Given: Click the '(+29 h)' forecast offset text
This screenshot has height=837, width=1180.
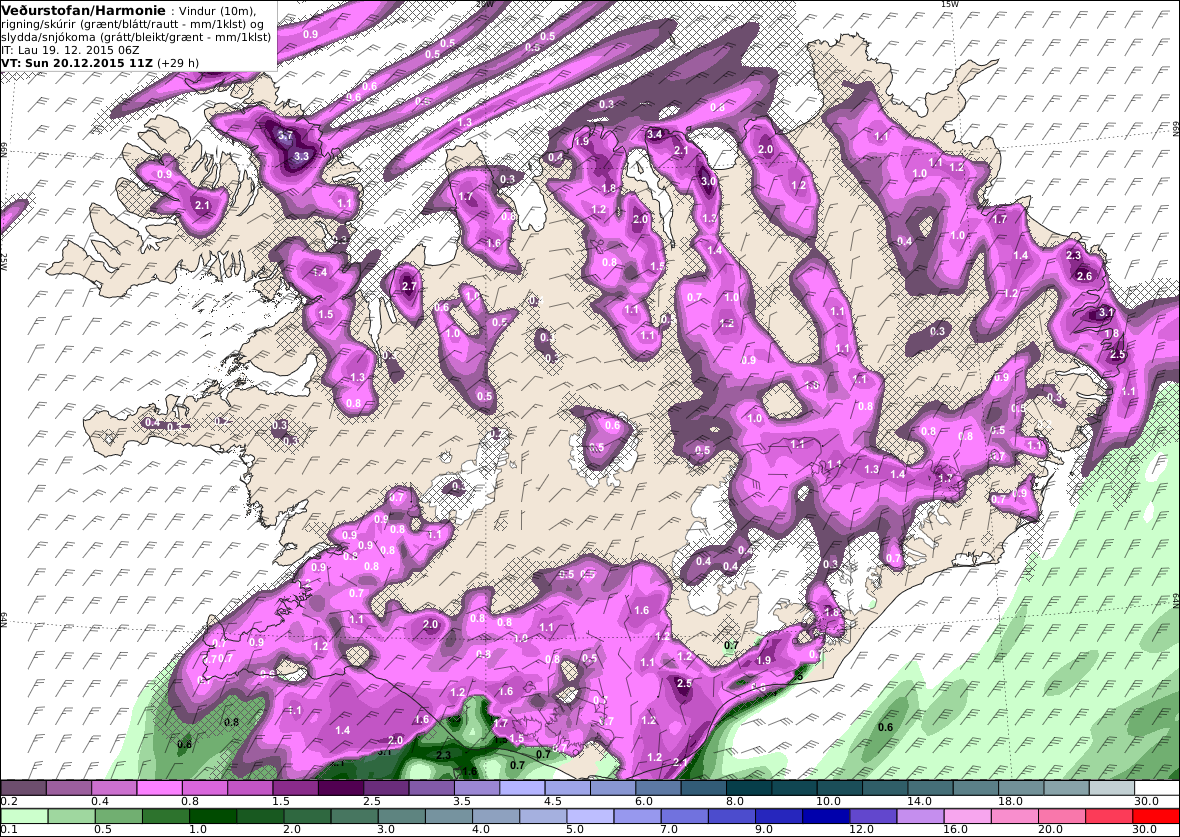Looking at the screenshot, I should (x=178, y=62).
